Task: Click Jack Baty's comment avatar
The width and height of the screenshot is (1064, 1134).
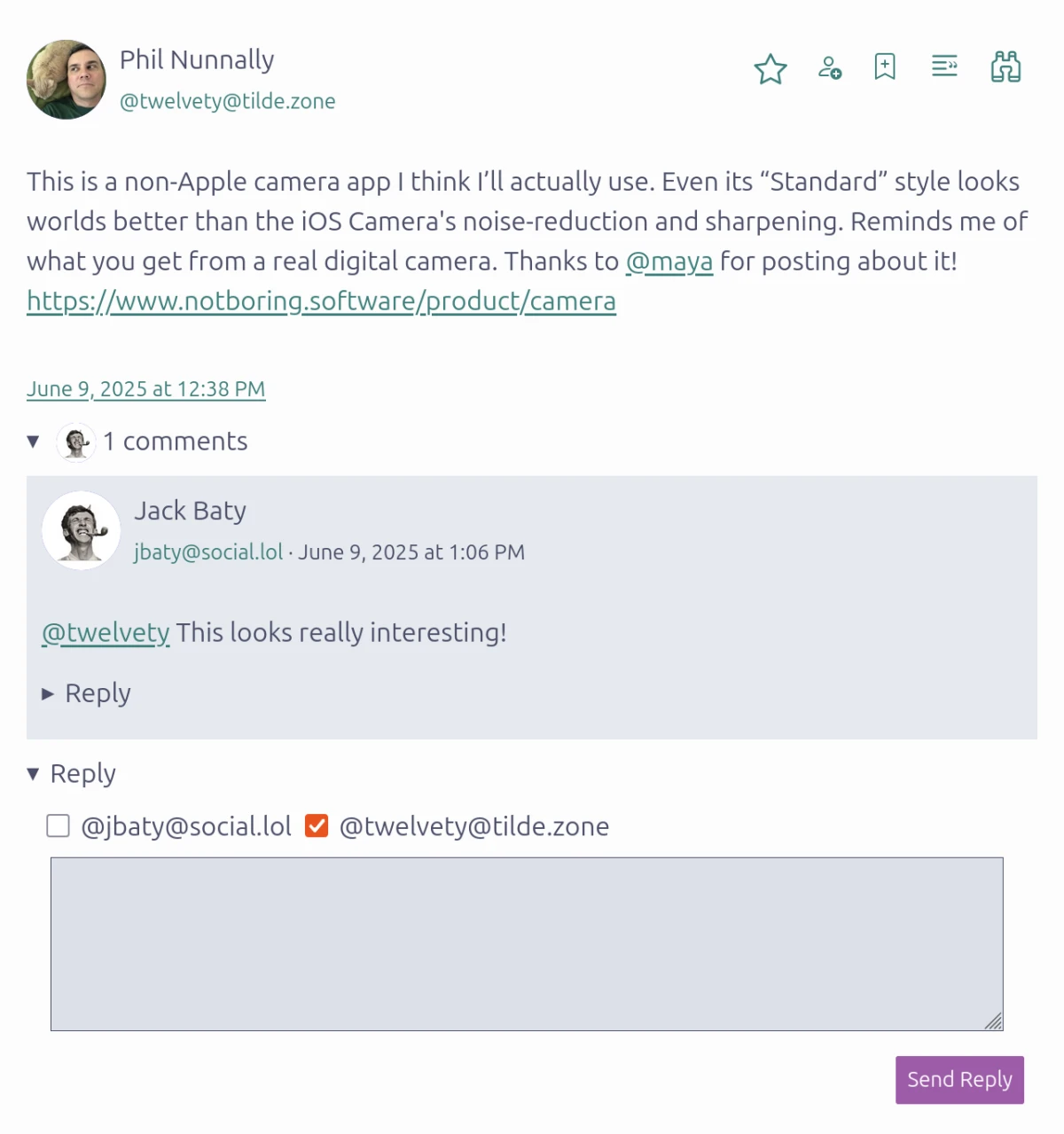Action: coord(82,530)
